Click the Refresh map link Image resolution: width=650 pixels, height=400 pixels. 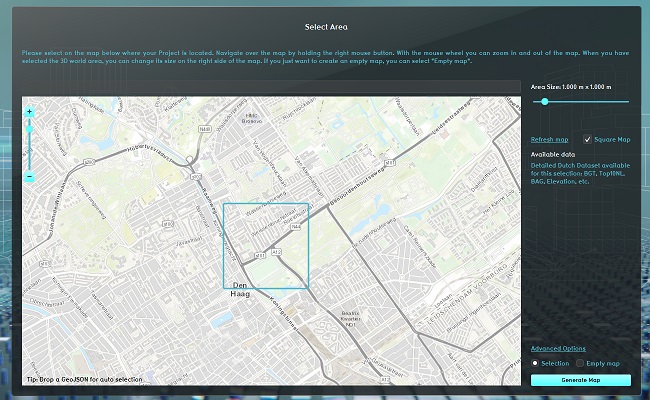(549, 139)
